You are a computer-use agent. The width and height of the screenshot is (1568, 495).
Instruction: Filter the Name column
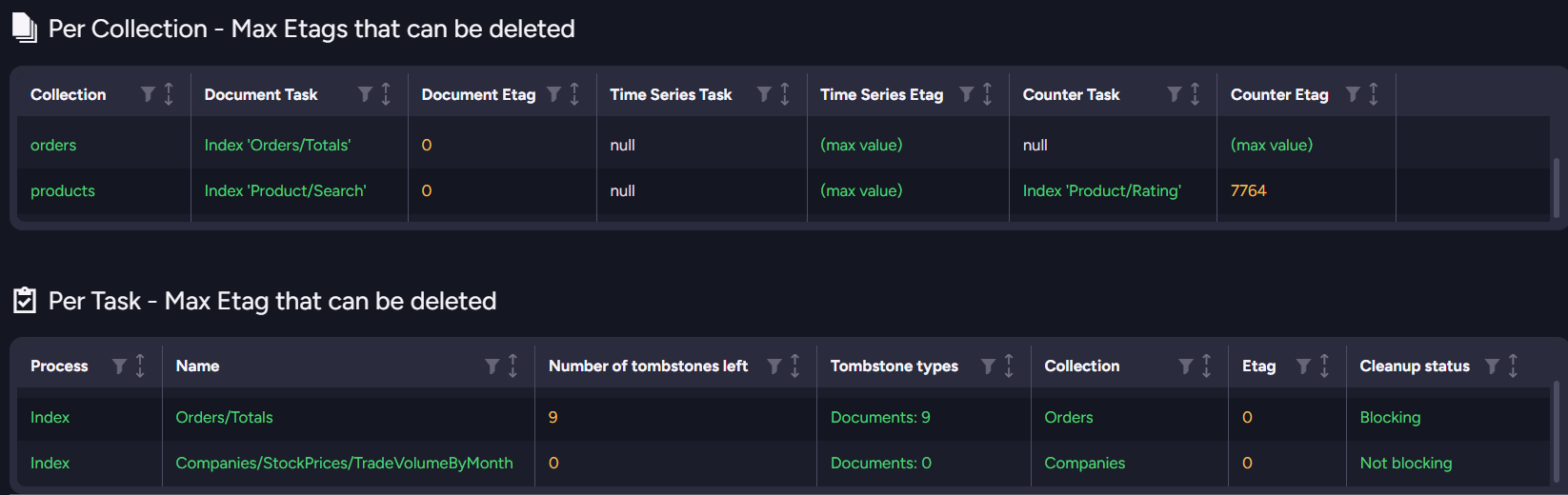pyautogui.click(x=492, y=366)
